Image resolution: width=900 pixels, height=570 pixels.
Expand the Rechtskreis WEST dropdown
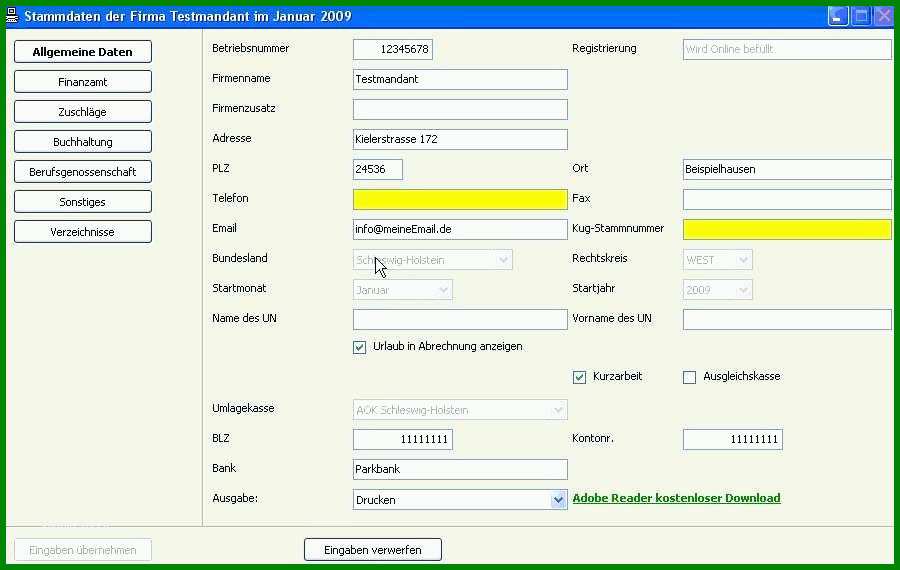[743, 260]
